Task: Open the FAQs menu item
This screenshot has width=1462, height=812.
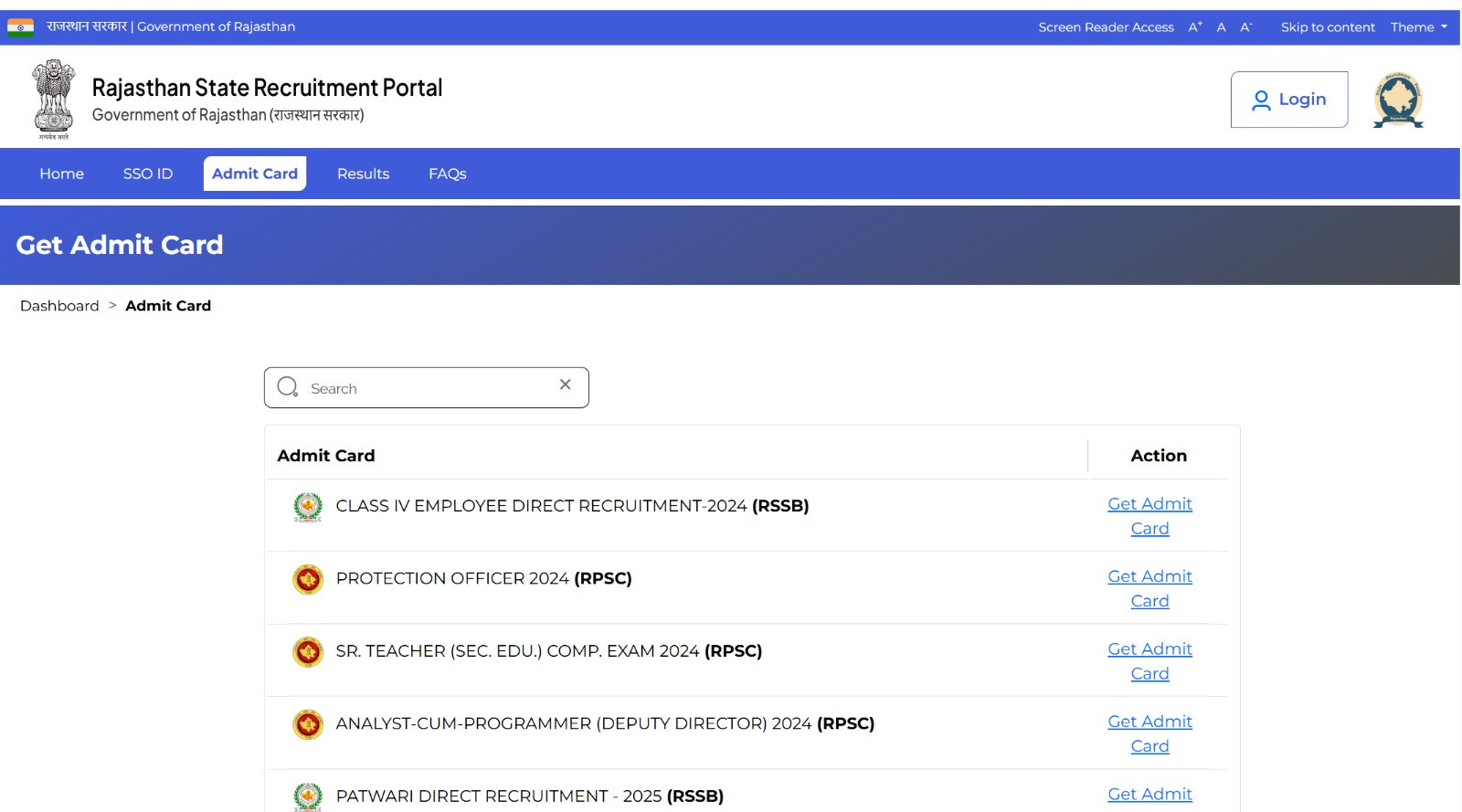Action: pos(448,174)
